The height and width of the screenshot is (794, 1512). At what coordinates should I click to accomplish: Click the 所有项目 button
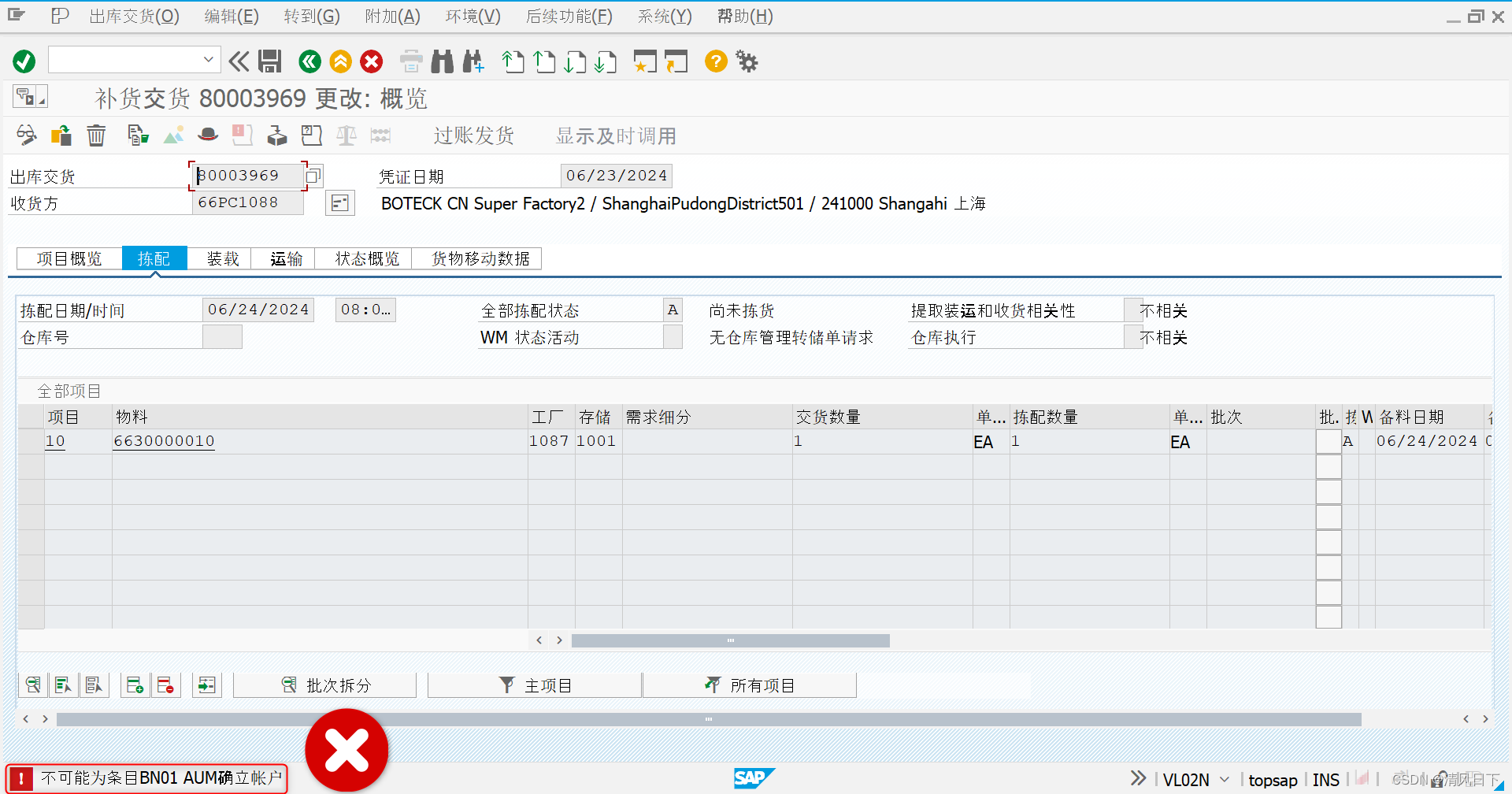(750, 685)
